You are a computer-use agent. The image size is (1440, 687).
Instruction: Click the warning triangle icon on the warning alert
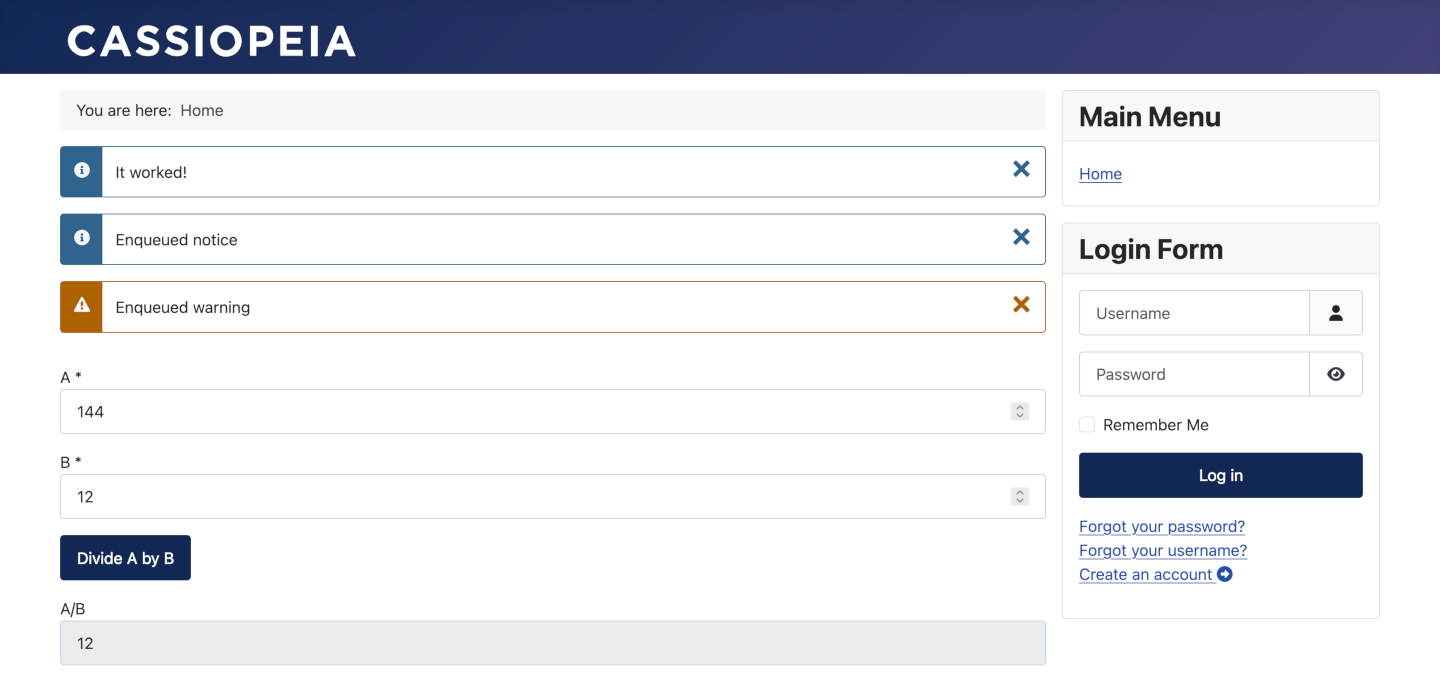click(81, 307)
